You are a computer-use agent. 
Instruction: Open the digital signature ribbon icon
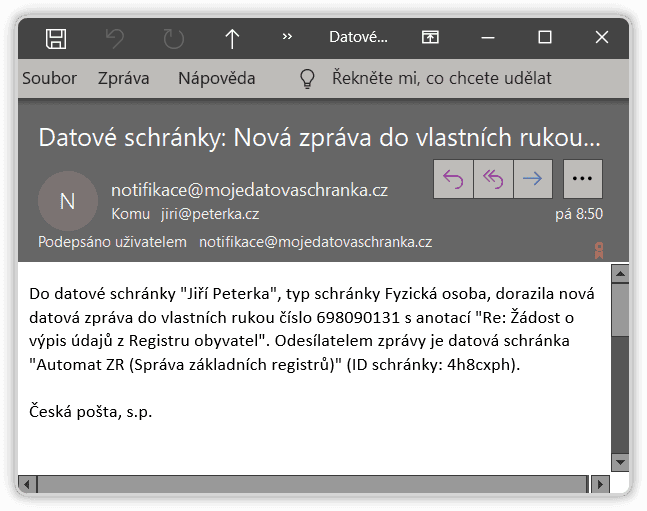[x=599, y=251]
